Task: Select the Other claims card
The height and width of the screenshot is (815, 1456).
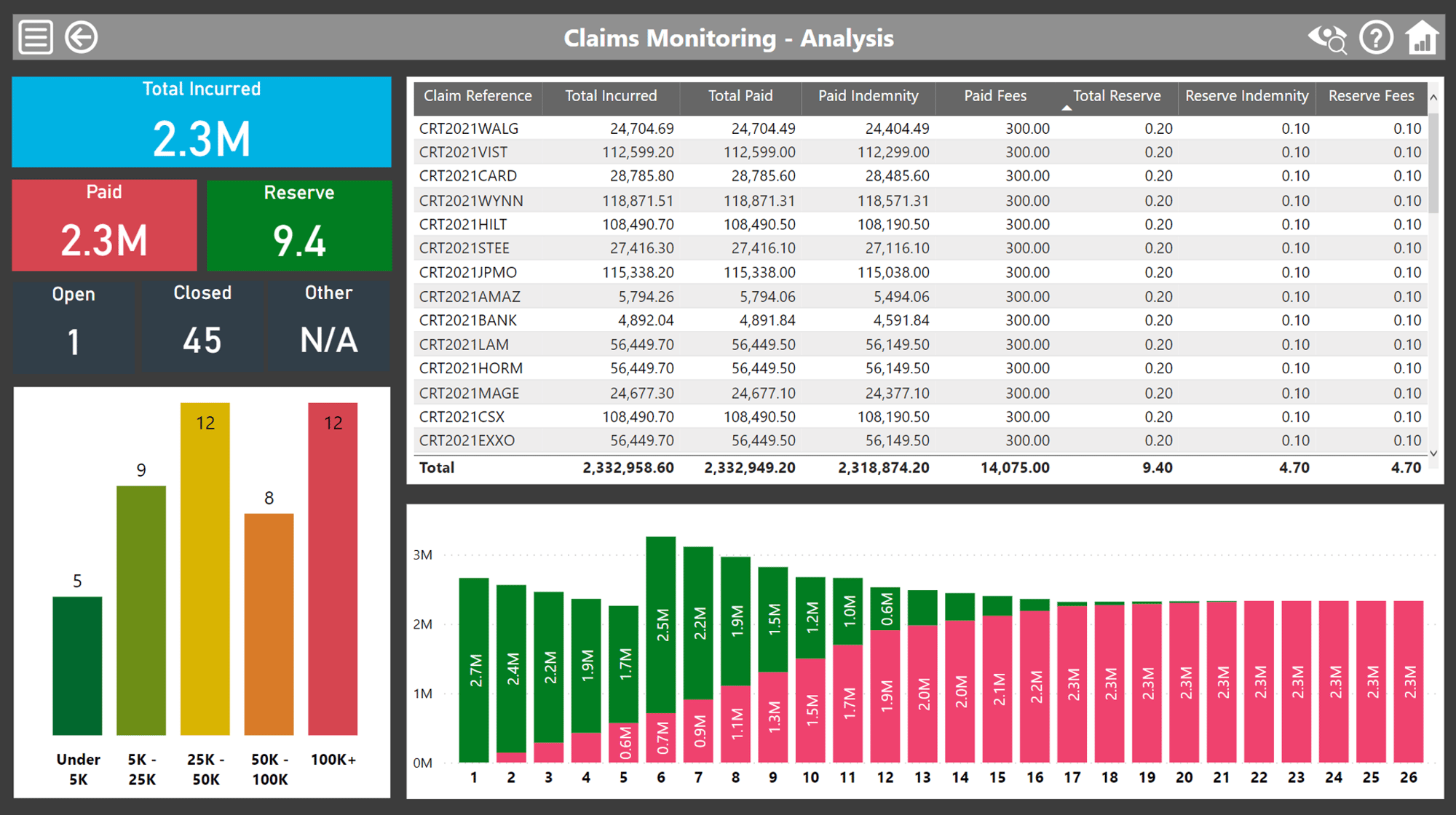Action: 329,327
